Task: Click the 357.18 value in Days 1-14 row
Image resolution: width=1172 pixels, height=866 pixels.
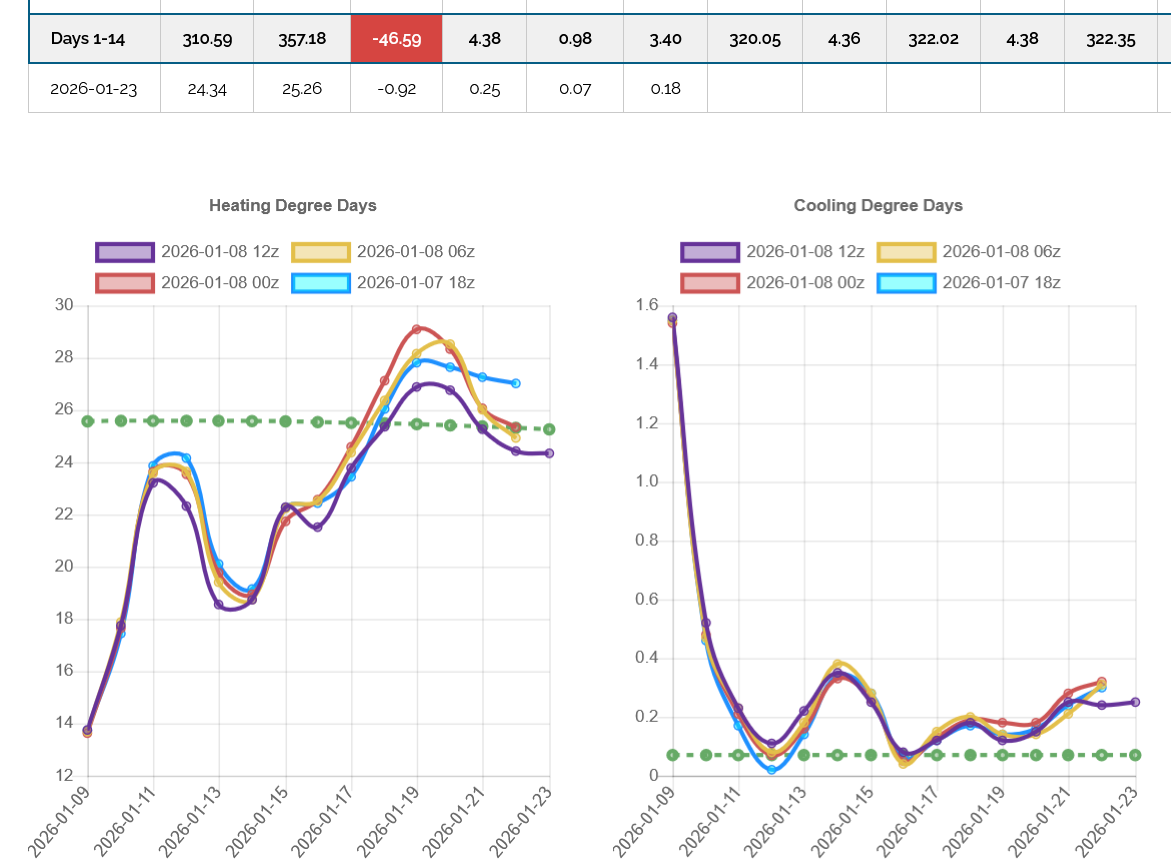Action: [x=302, y=40]
